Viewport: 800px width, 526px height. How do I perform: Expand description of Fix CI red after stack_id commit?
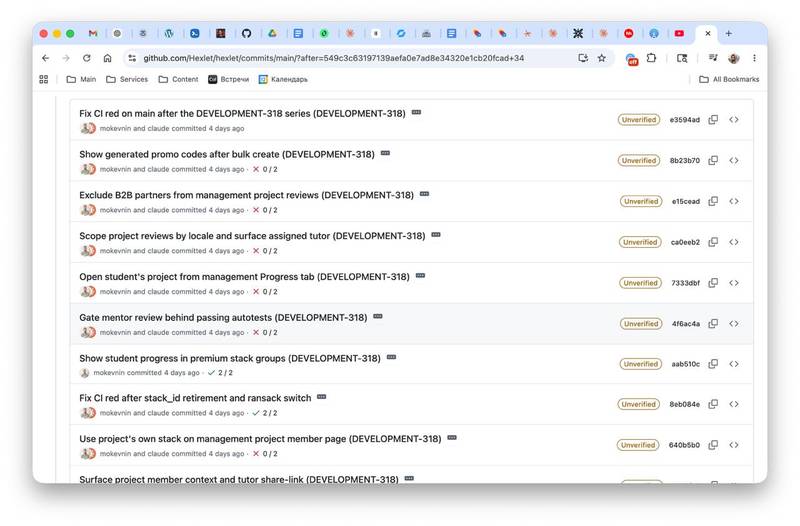321,397
